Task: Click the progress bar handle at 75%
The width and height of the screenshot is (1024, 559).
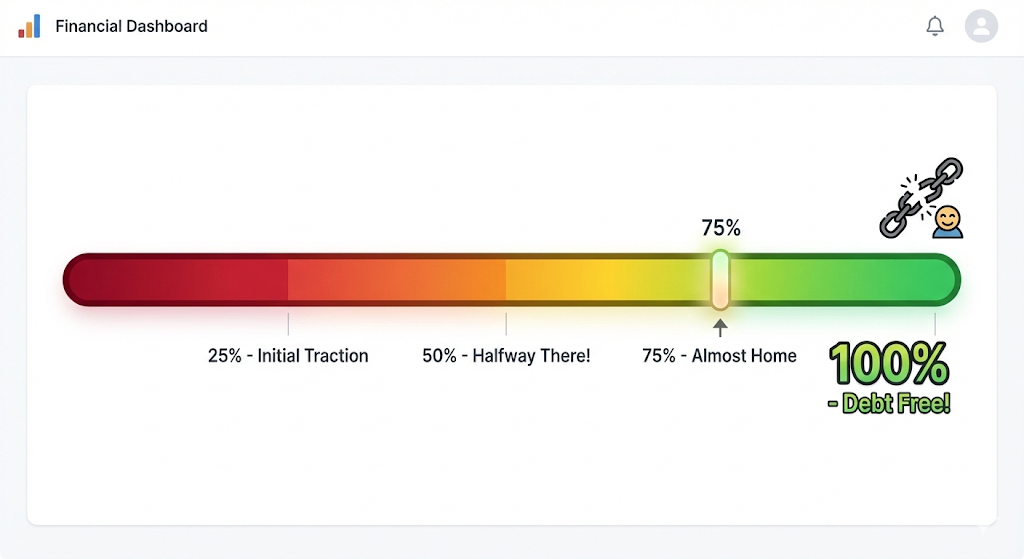Action: click(x=720, y=280)
